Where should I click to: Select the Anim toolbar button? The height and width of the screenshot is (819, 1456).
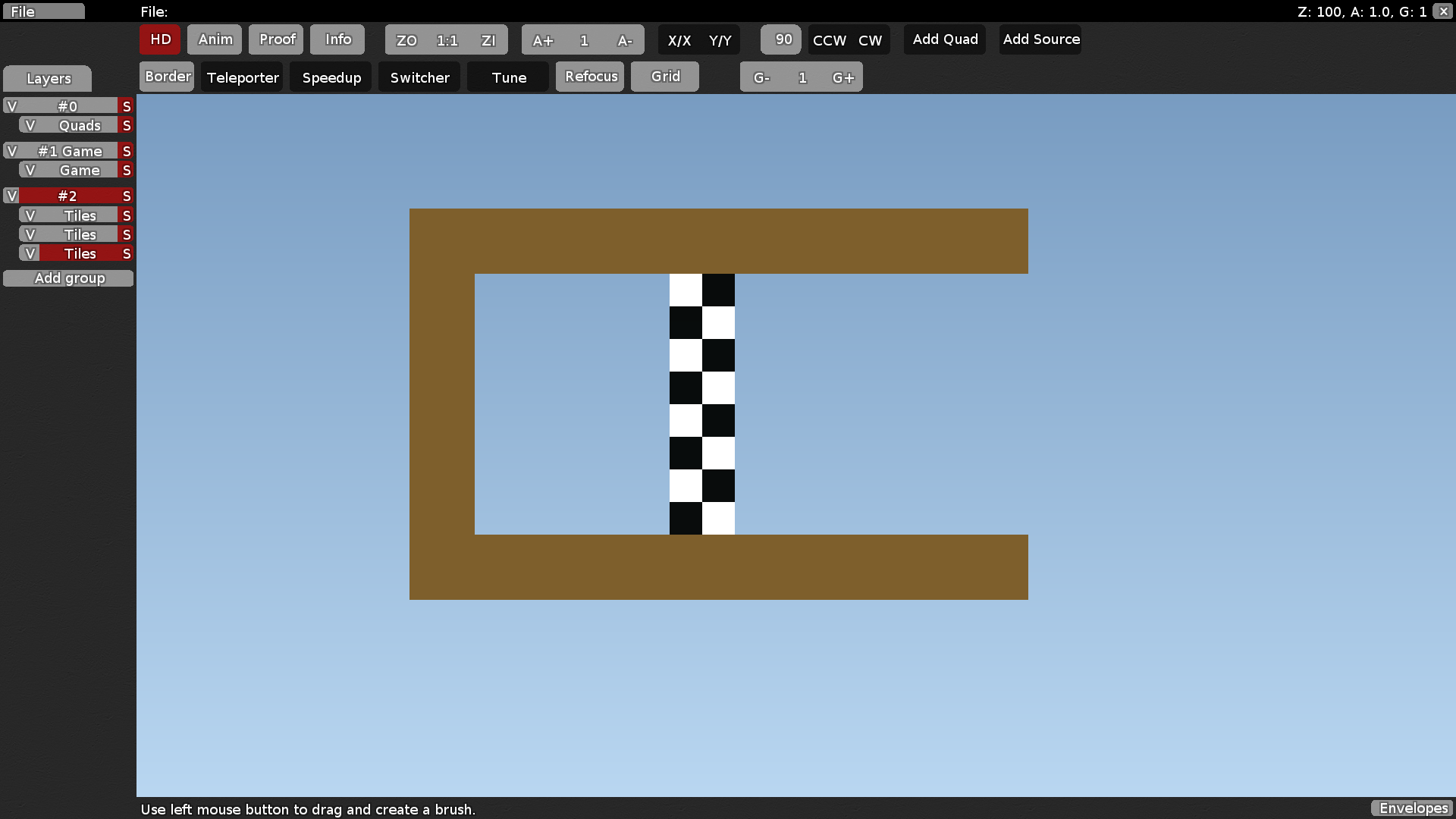click(215, 39)
